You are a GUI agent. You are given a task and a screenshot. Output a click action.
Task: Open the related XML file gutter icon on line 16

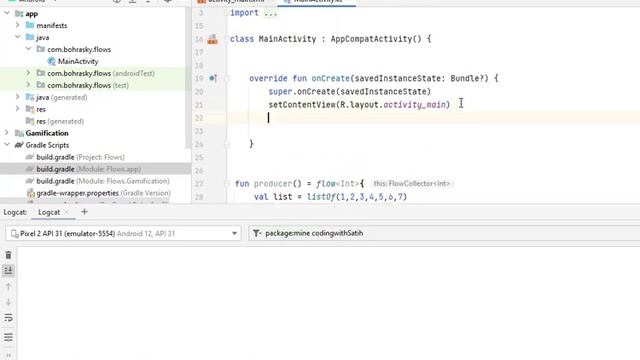coord(213,39)
